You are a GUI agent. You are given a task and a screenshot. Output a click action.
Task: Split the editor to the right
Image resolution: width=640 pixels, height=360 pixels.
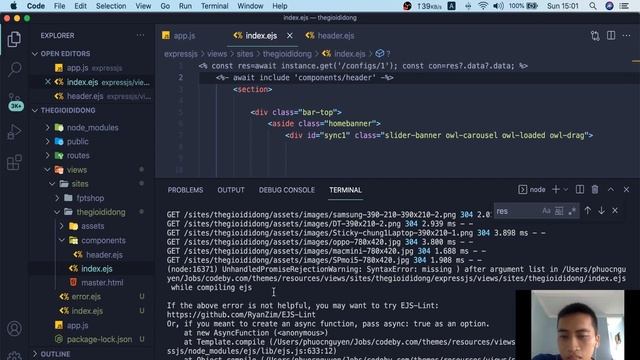(x=611, y=36)
